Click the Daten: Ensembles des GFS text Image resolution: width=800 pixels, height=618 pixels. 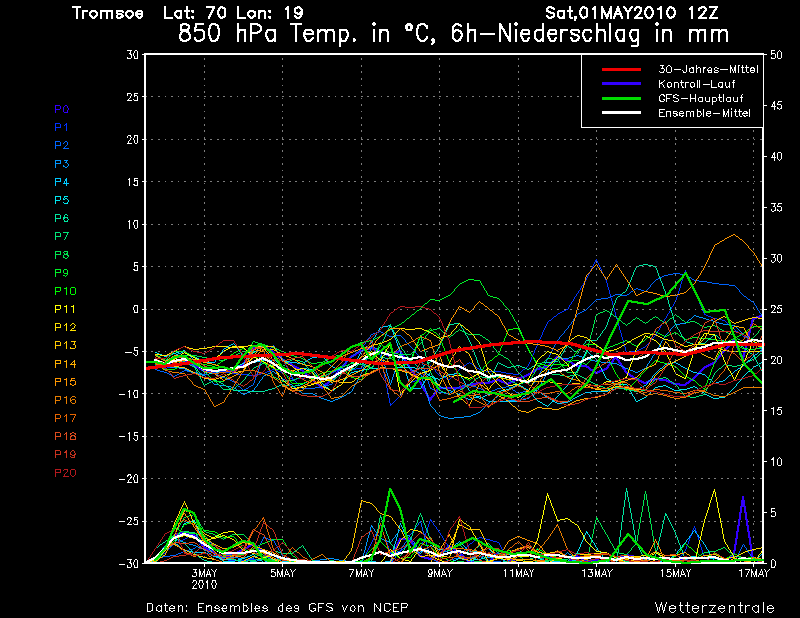click(277, 607)
